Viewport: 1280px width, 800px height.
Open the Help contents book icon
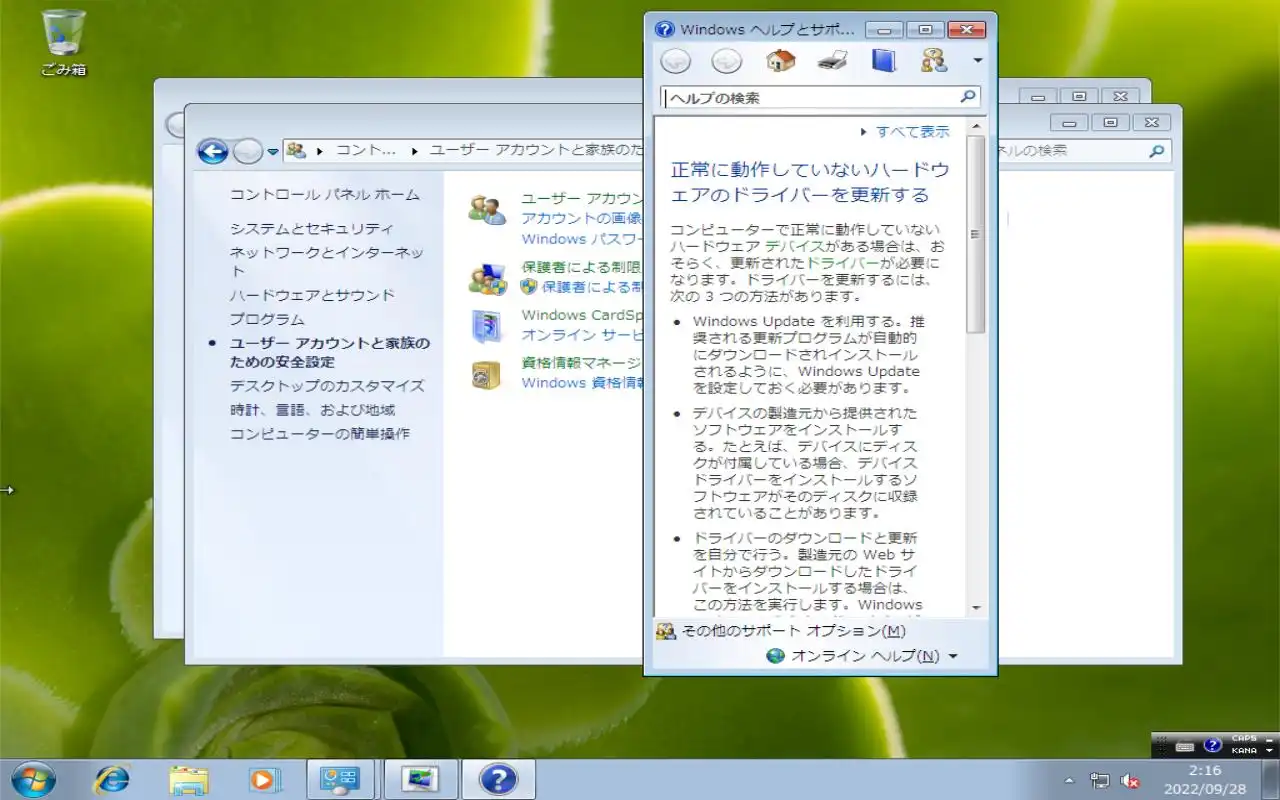(883, 61)
